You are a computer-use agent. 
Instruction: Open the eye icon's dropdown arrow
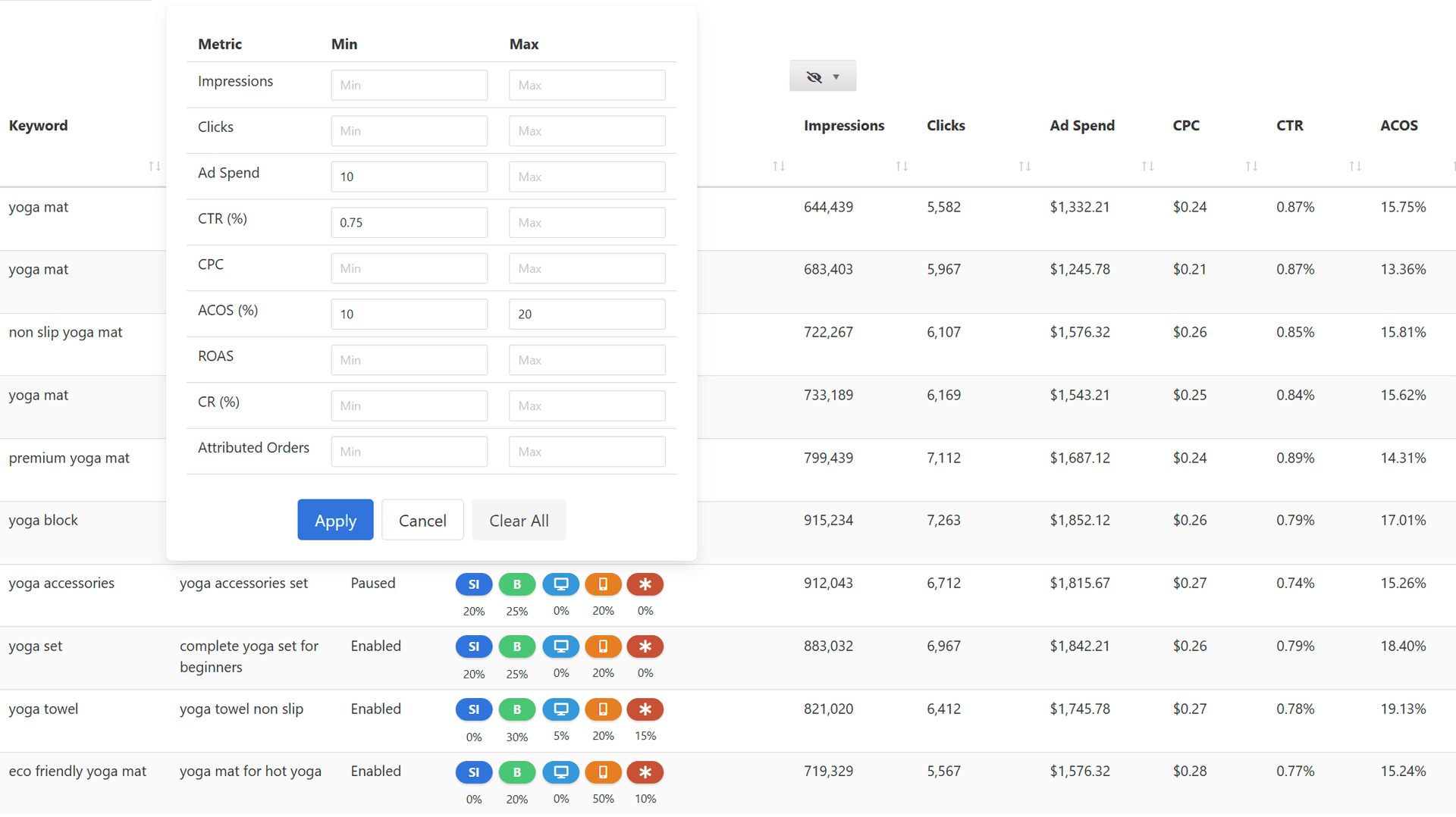(x=836, y=76)
